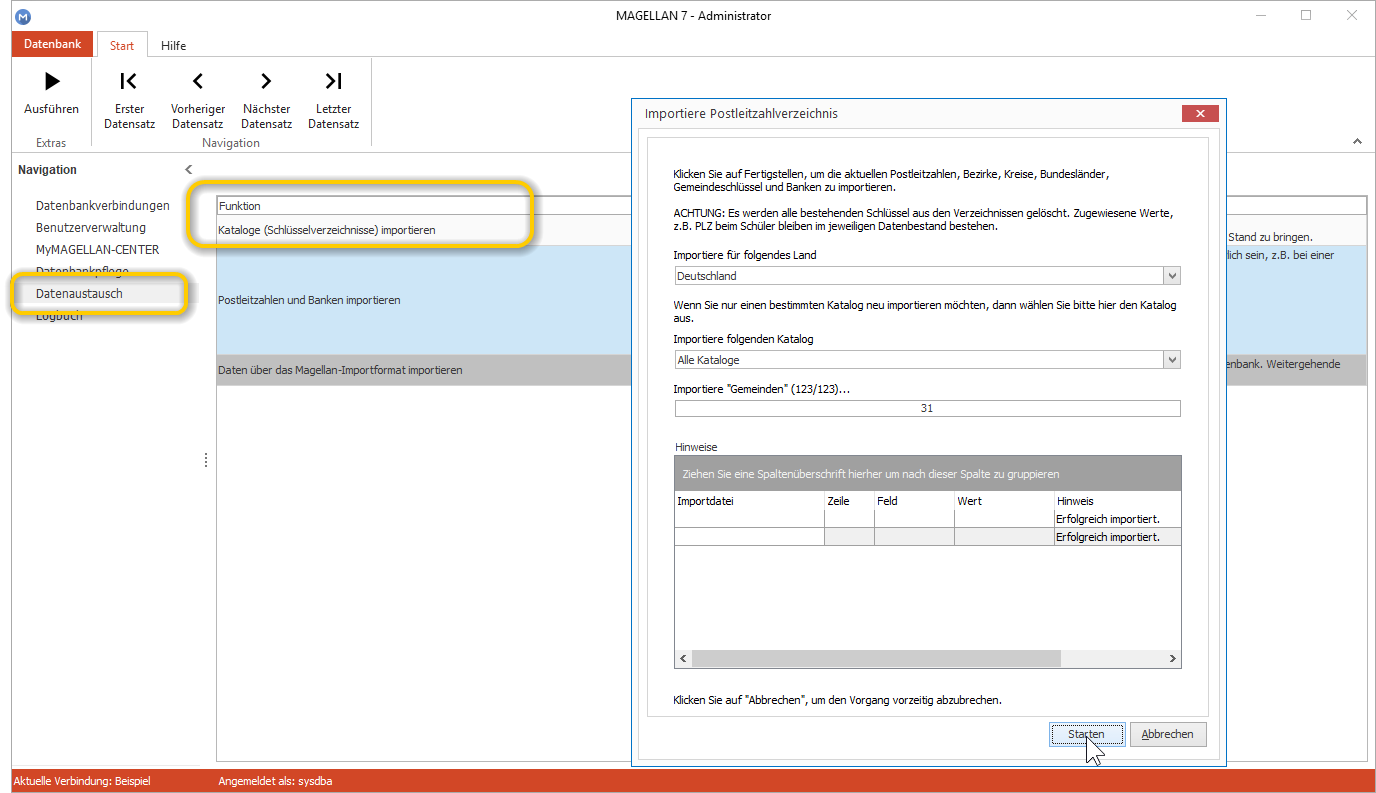Move to Nächster Datensatz
Viewport: 1376px width, 793px height.
266,99
